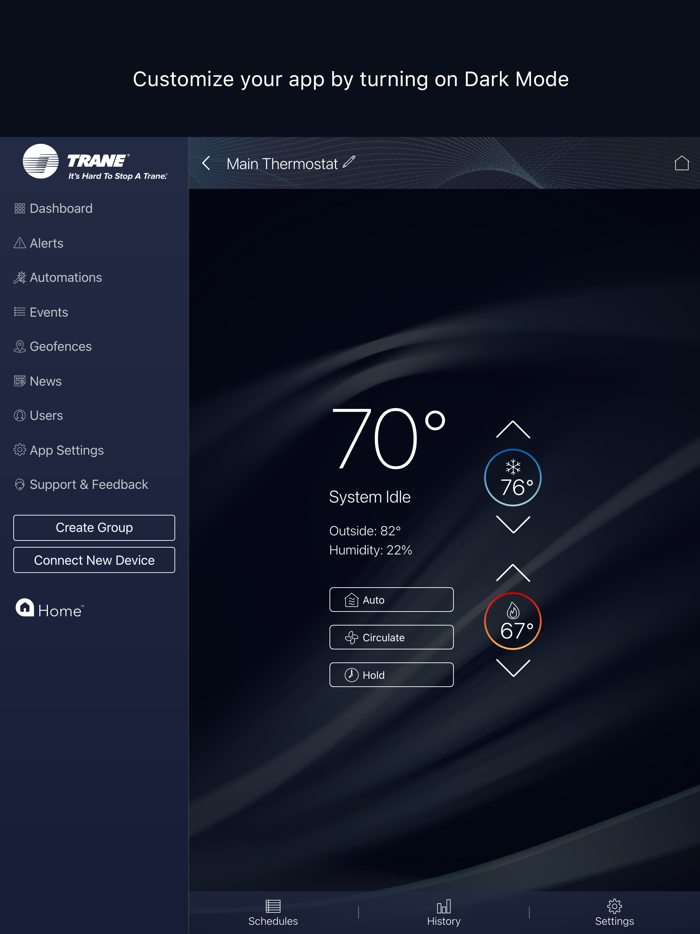Viewport: 700px width, 934px height.
Task: Click the System Idle status text
Action: 370,497
